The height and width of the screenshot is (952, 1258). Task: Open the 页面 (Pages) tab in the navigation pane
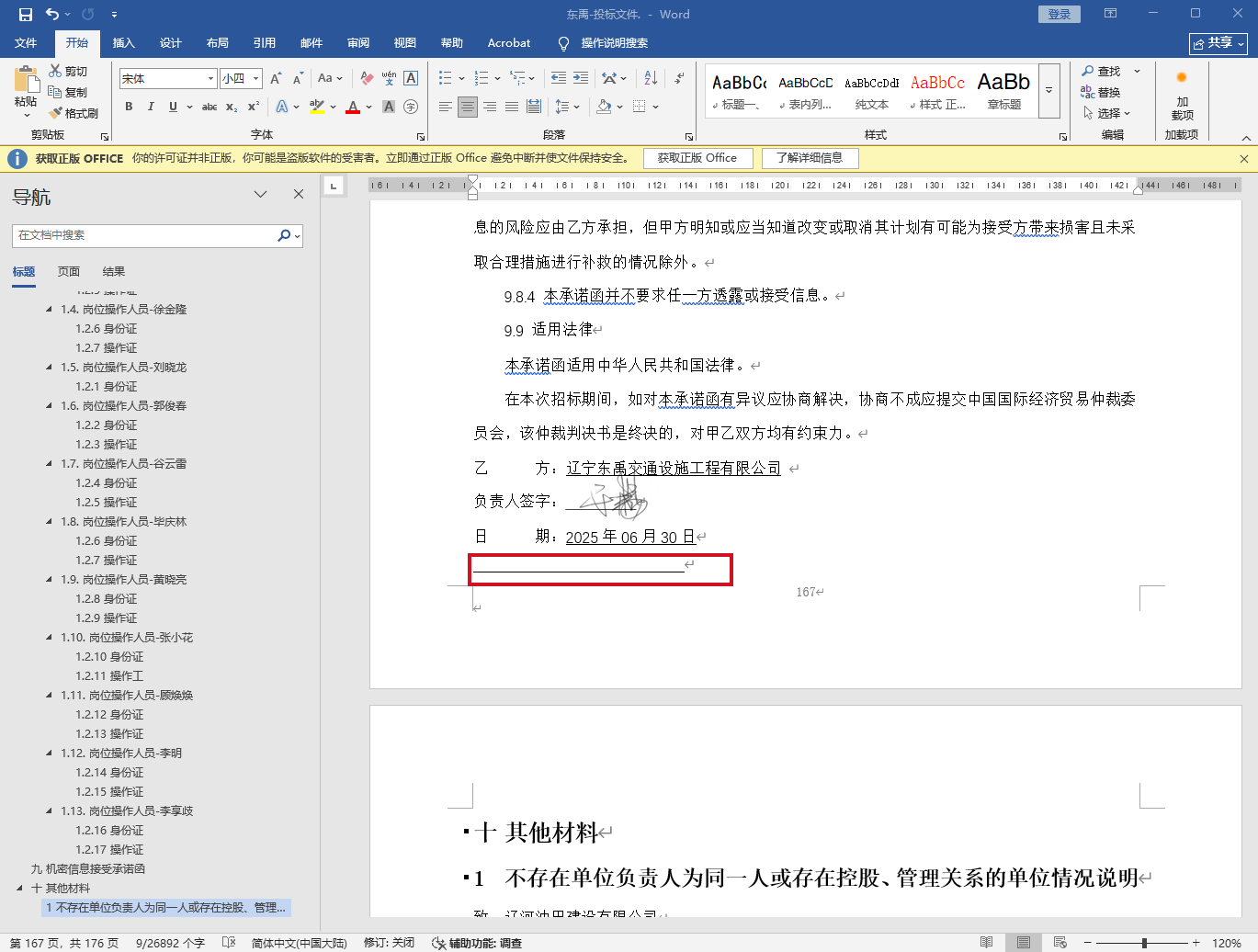(69, 272)
